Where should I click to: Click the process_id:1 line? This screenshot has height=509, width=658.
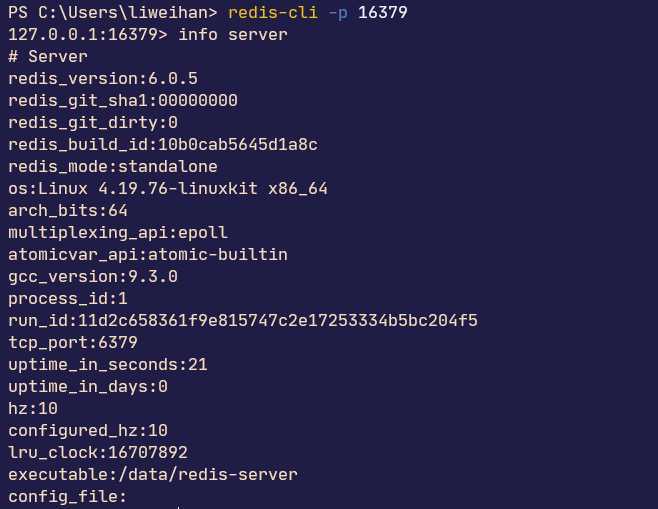pyautogui.click(x=68, y=299)
